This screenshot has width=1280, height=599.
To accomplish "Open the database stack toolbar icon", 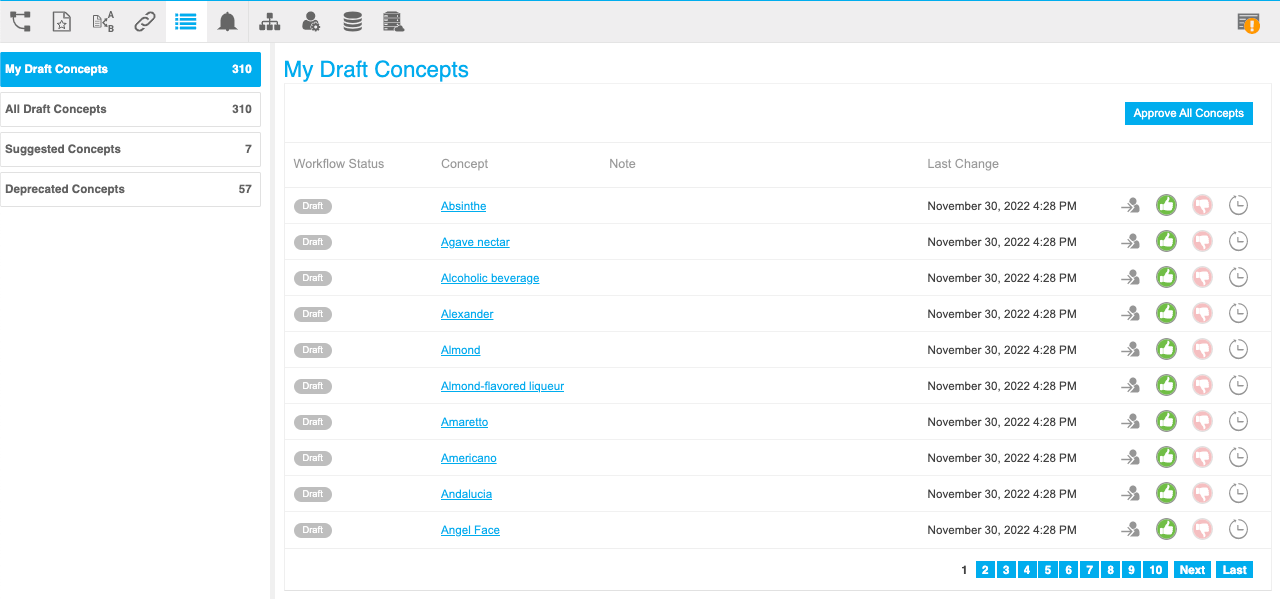I will click(352, 20).
